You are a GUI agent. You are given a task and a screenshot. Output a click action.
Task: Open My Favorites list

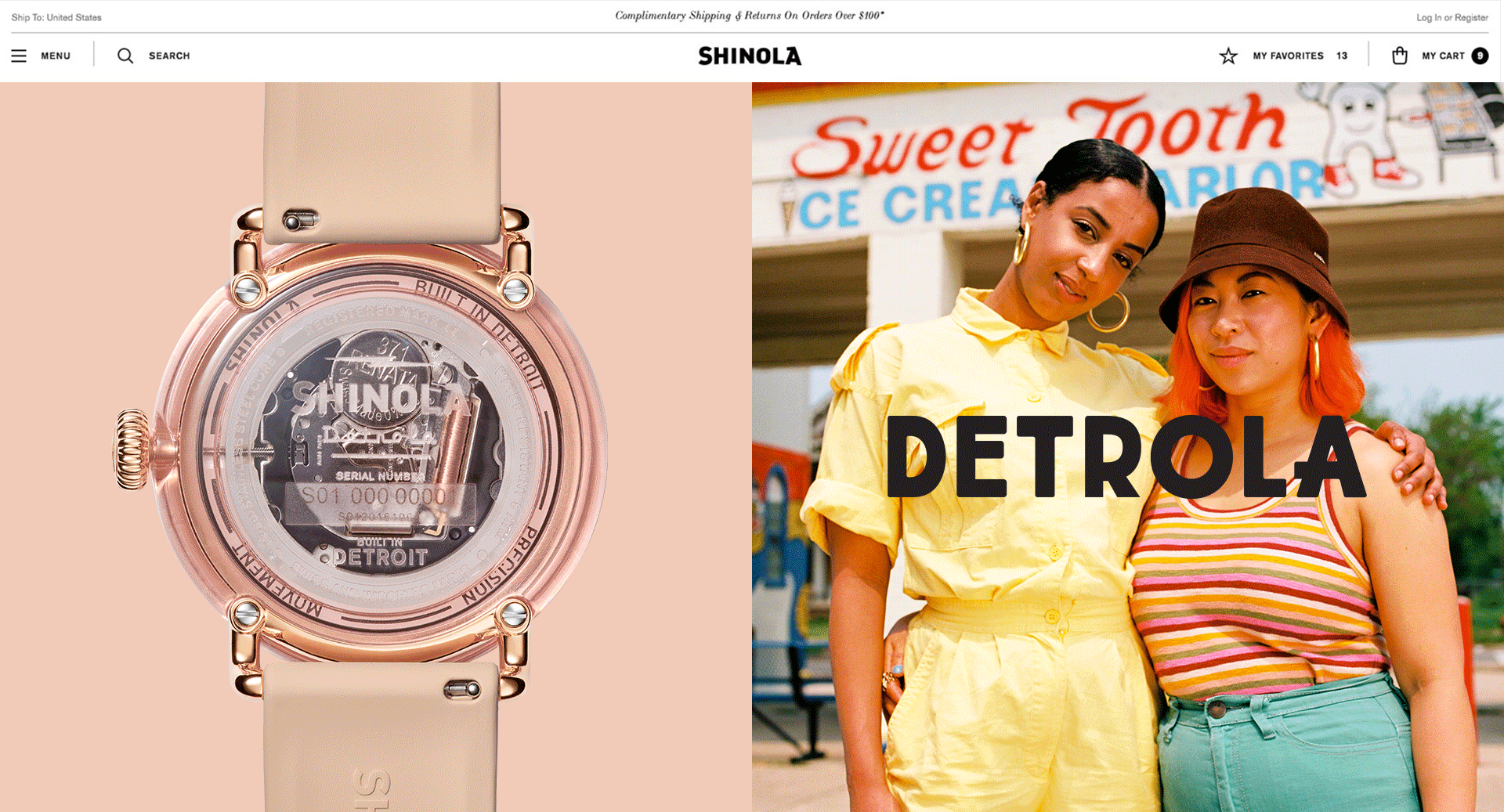coord(1288,56)
